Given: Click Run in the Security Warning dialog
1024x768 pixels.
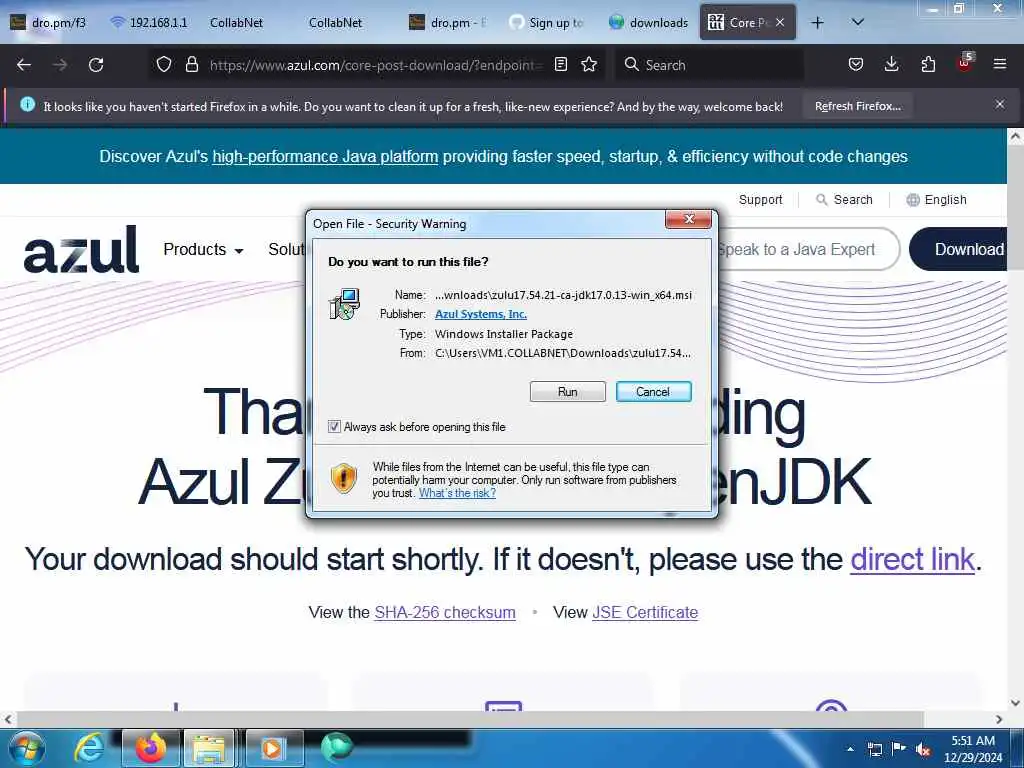Looking at the screenshot, I should 568,392.
